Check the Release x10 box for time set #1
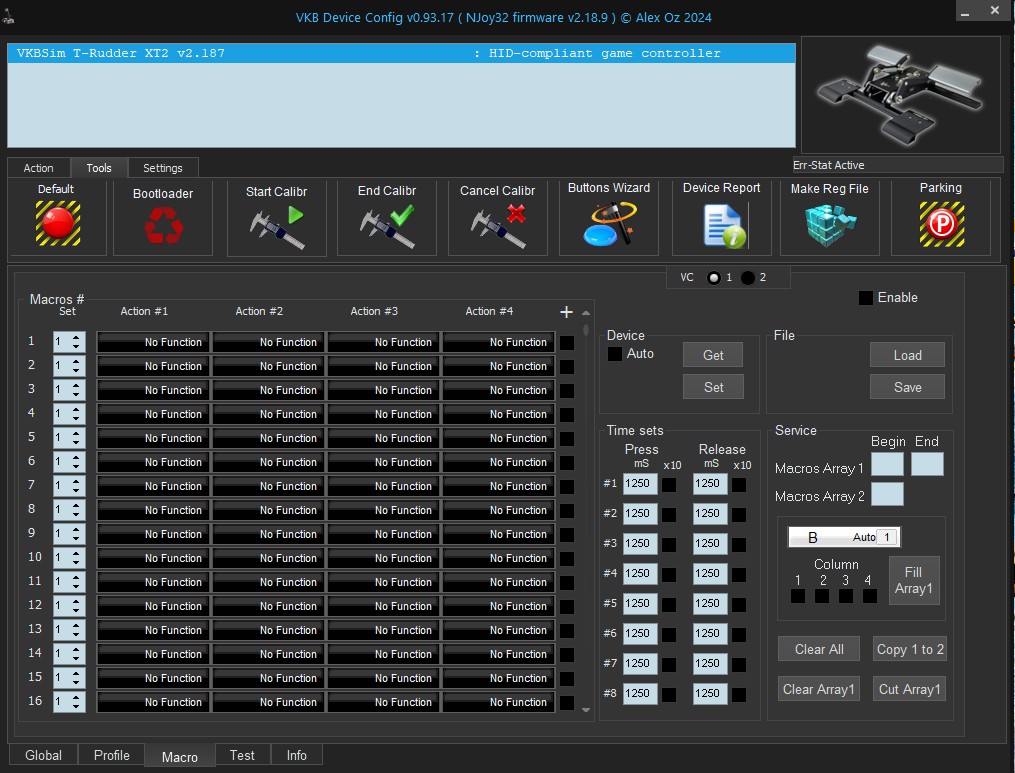 click(x=739, y=485)
